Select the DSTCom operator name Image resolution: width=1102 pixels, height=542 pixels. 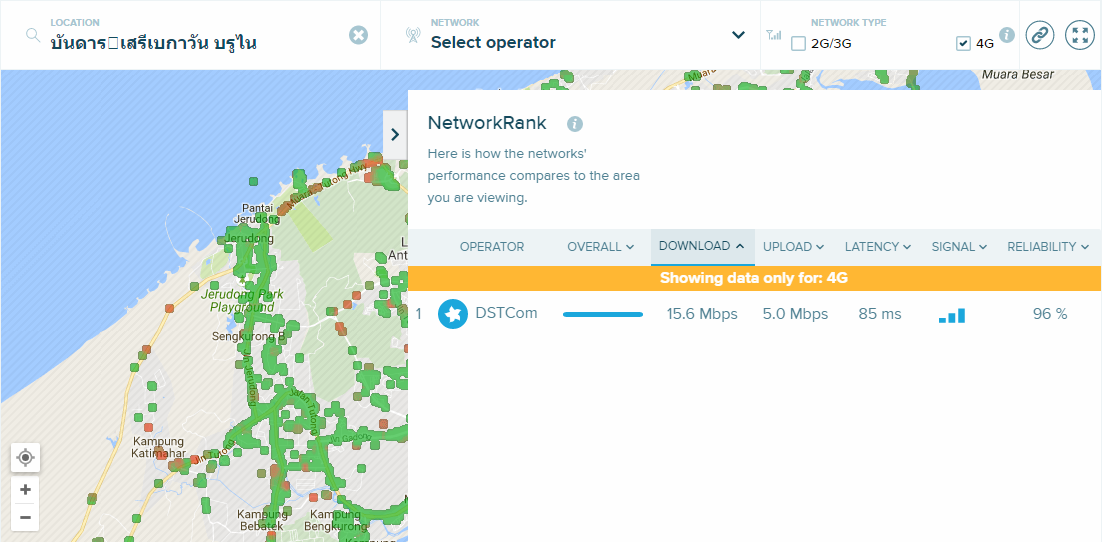[x=506, y=313]
